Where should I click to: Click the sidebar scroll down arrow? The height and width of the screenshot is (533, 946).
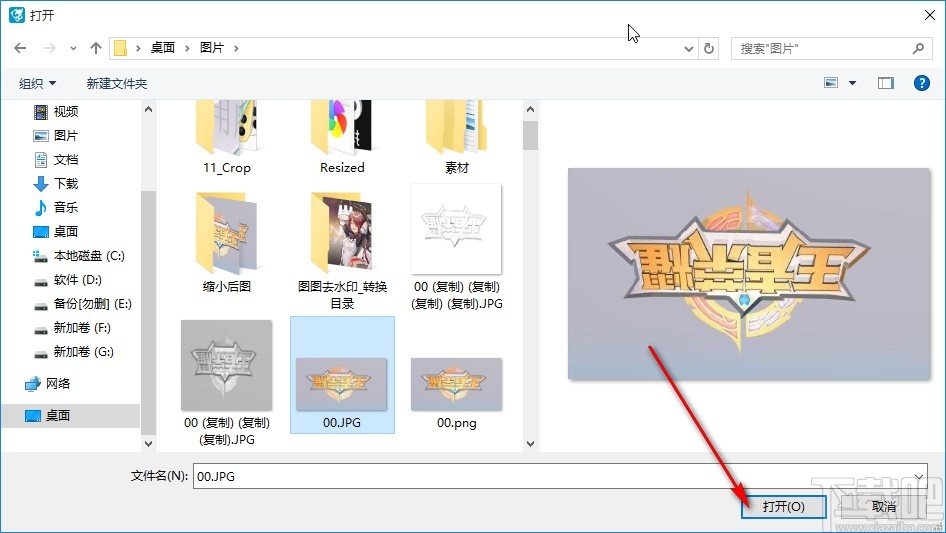coord(148,443)
